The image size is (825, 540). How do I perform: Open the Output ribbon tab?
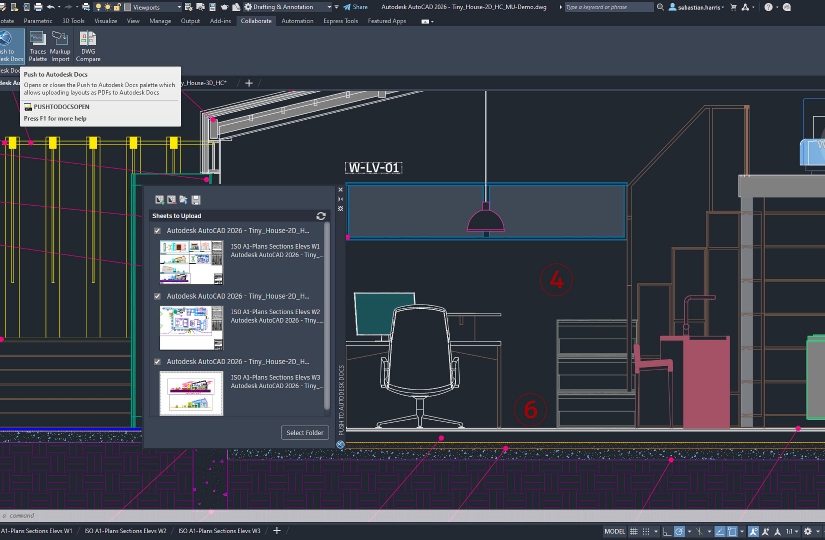190,21
